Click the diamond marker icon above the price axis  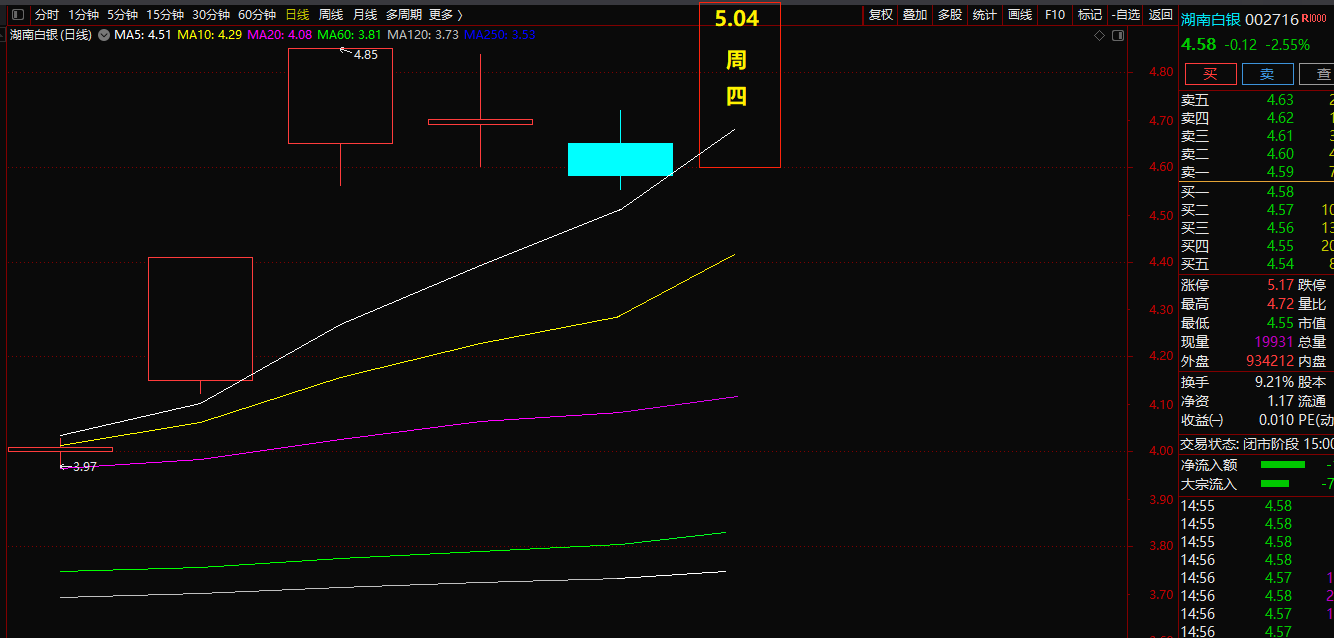coord(1100,35)
